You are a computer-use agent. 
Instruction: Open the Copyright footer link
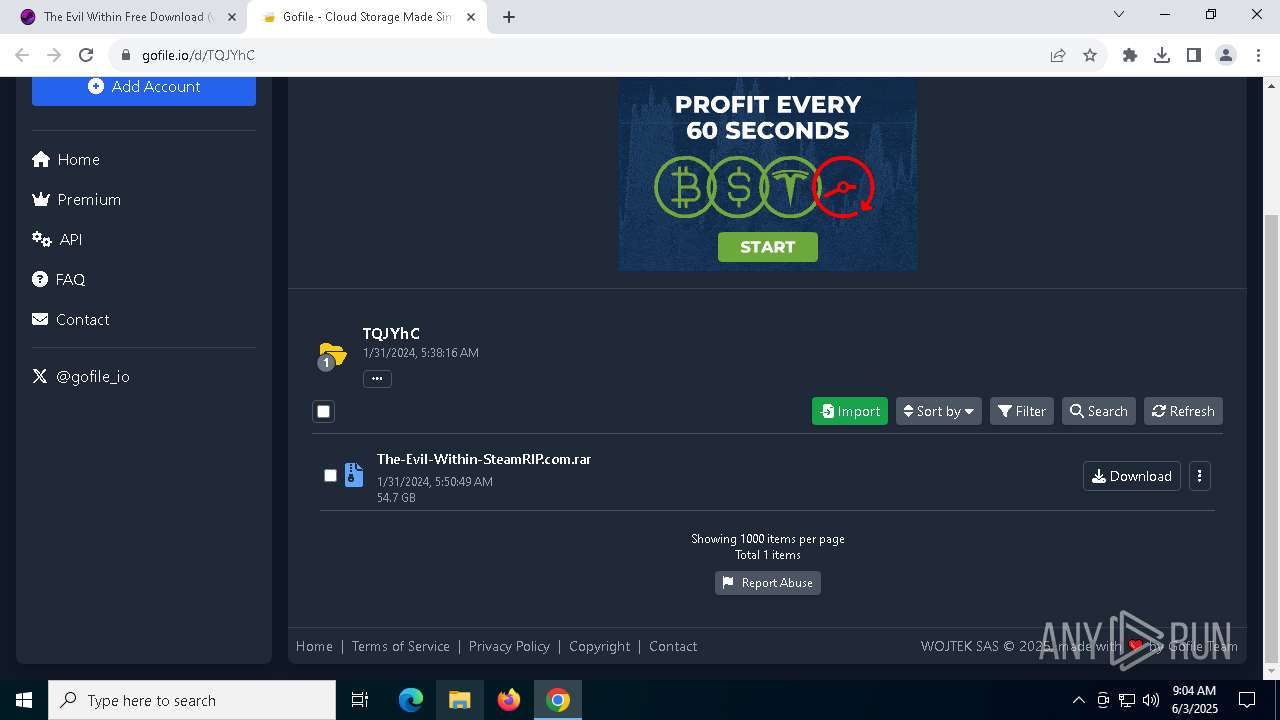(600, 646)
